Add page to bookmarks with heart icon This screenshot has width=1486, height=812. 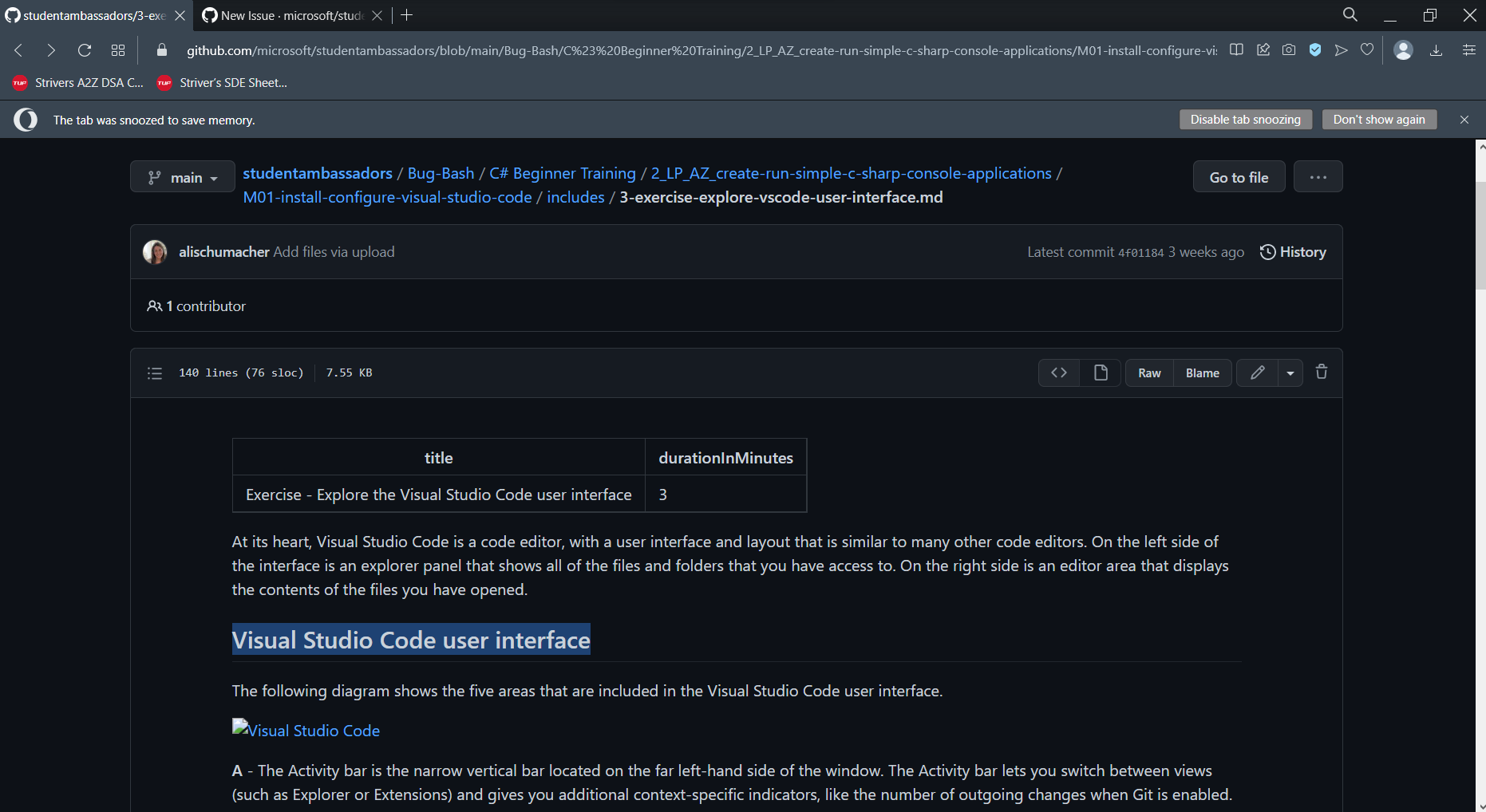[x=1367, y=49]
